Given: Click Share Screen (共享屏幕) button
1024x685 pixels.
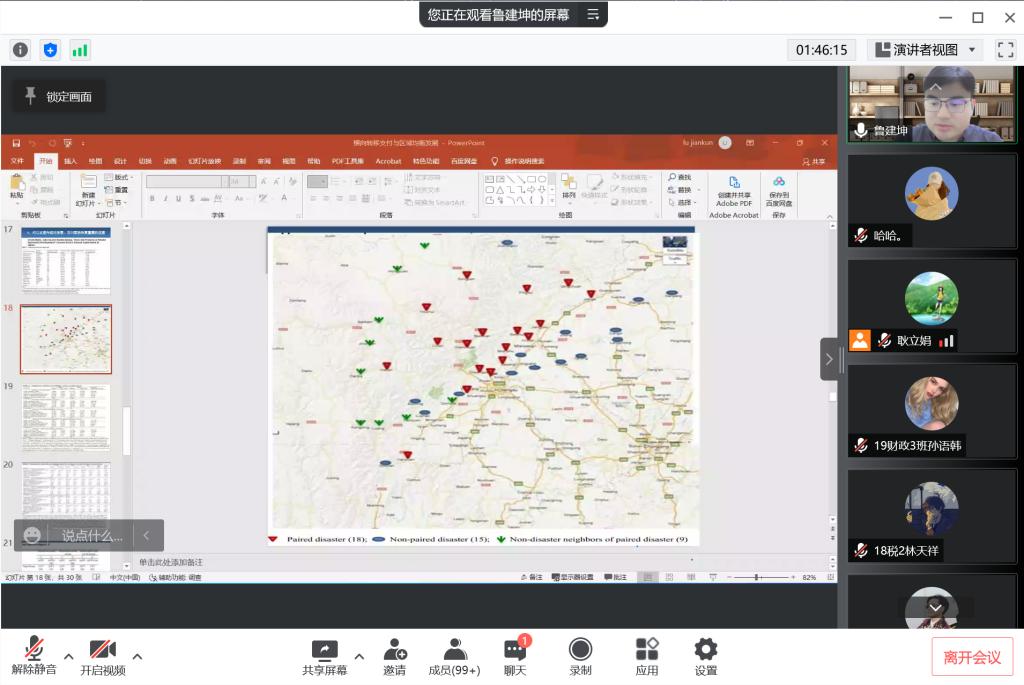Looking at the screenshot, I should click(325, 656).
